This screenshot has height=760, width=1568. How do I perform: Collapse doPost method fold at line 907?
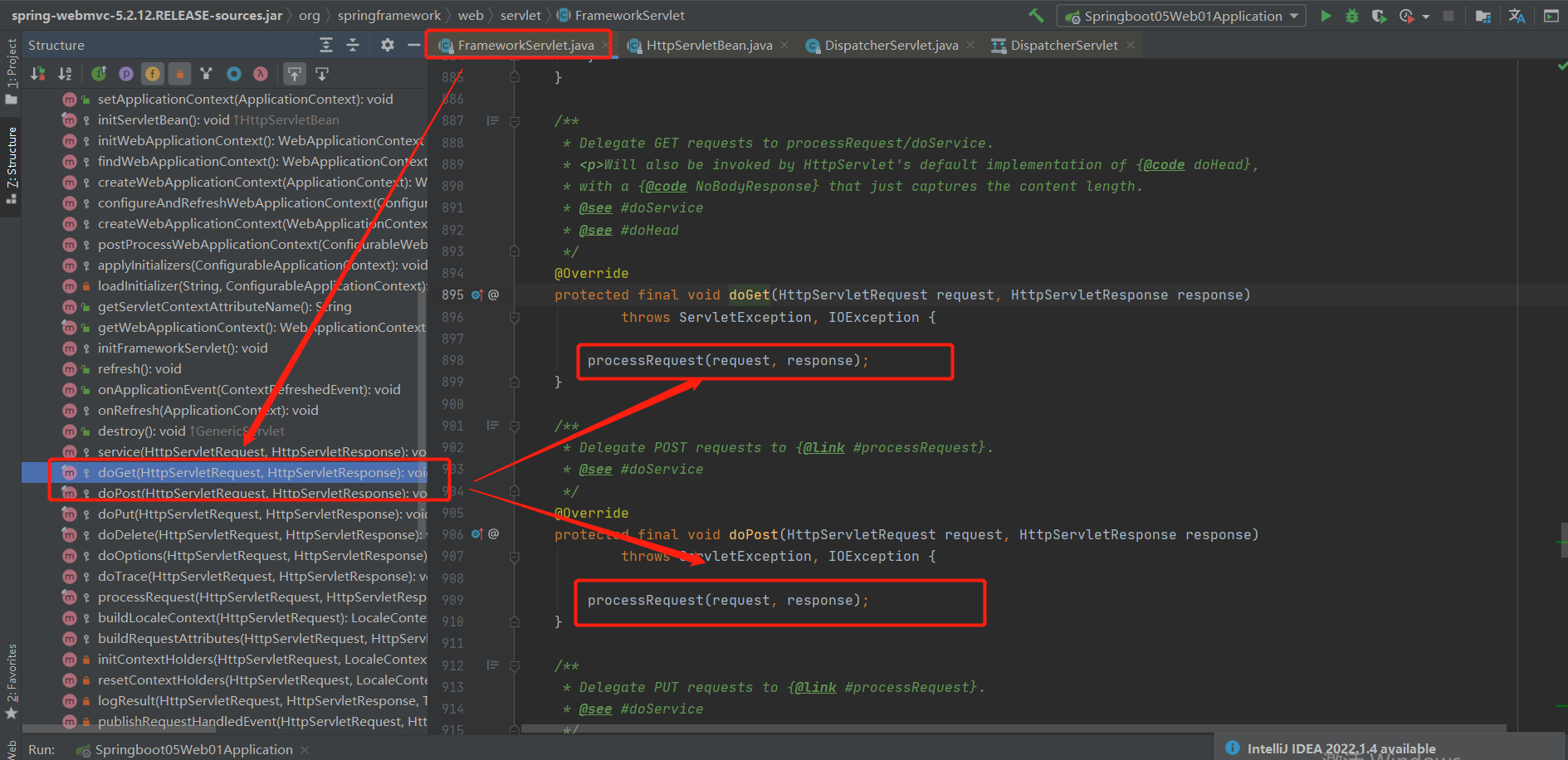(x=515, y=557)
